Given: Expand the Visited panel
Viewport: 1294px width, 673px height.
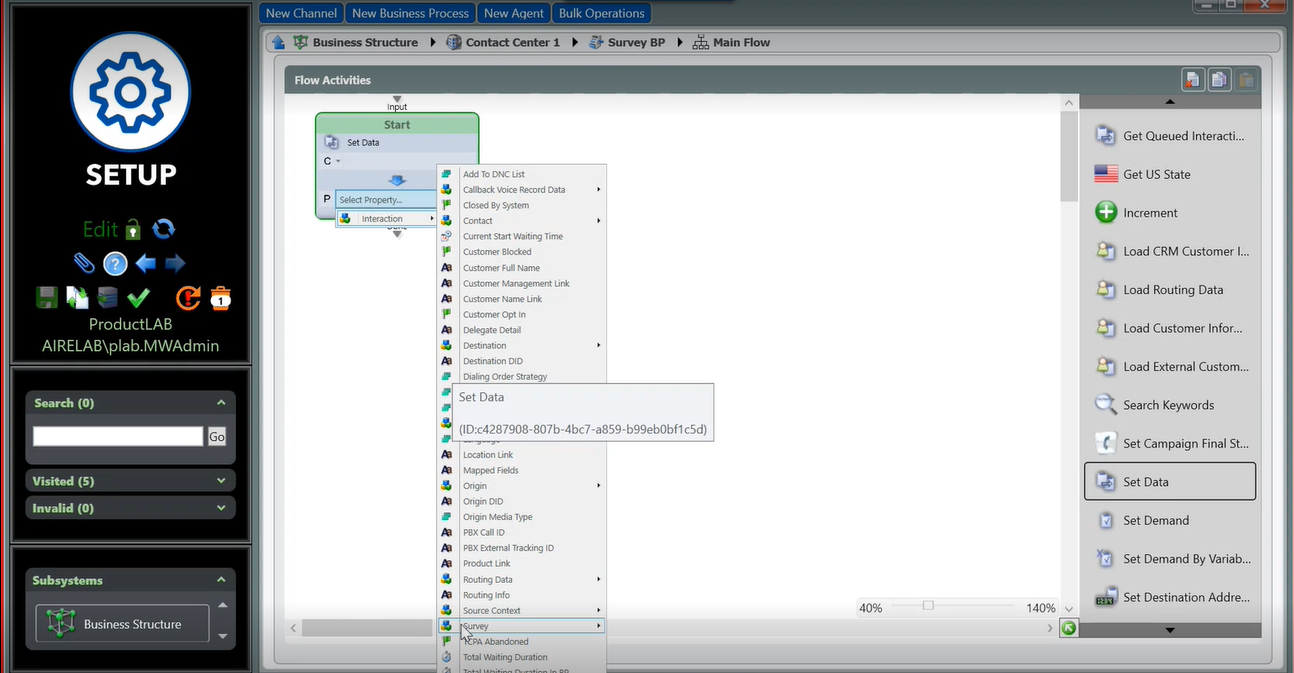Looking at the screenshot, I should click(221, 481).
